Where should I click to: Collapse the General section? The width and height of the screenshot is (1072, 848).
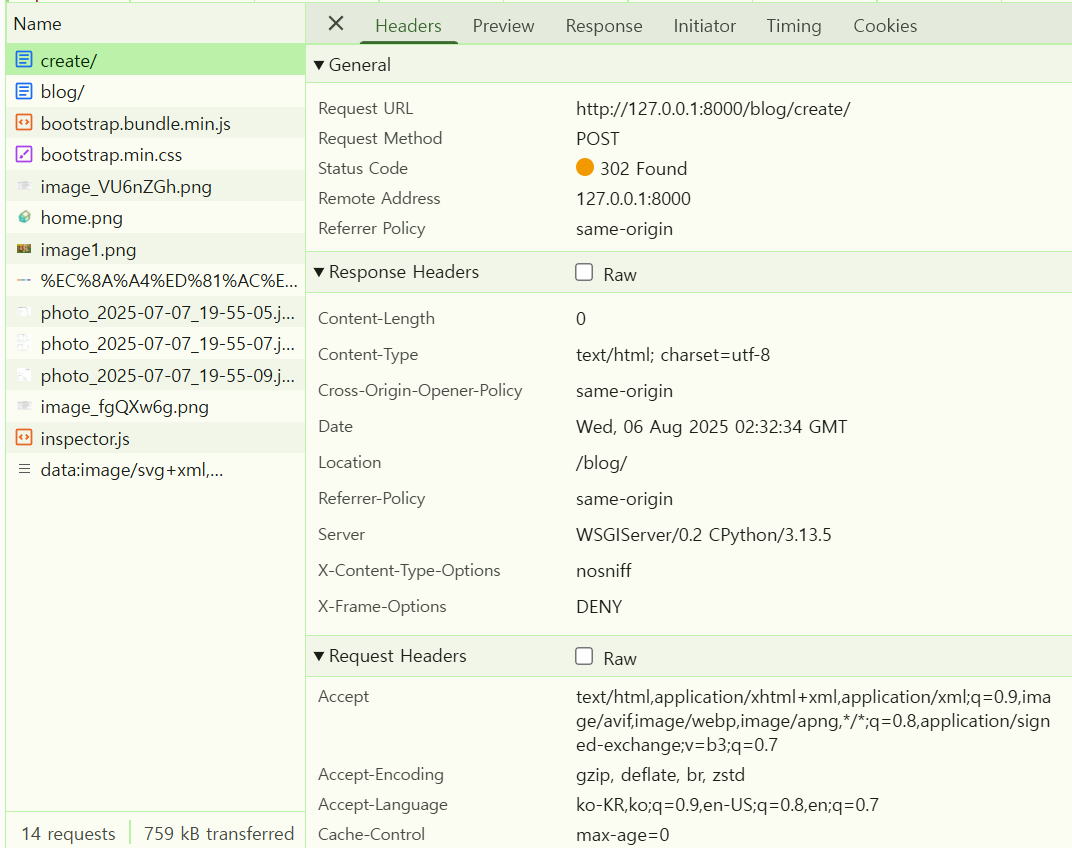coord(319,65)
